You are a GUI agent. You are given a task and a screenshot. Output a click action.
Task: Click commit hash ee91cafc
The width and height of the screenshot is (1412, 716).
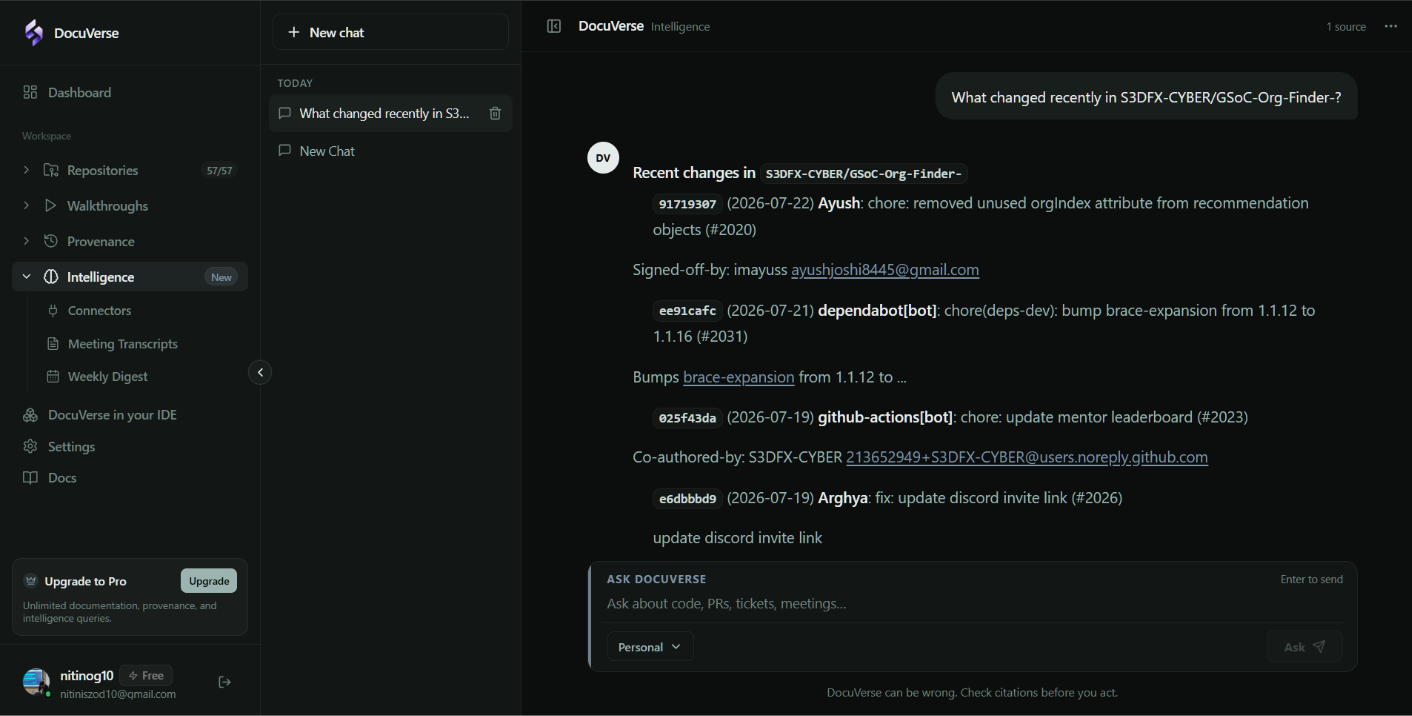(688, 311)
